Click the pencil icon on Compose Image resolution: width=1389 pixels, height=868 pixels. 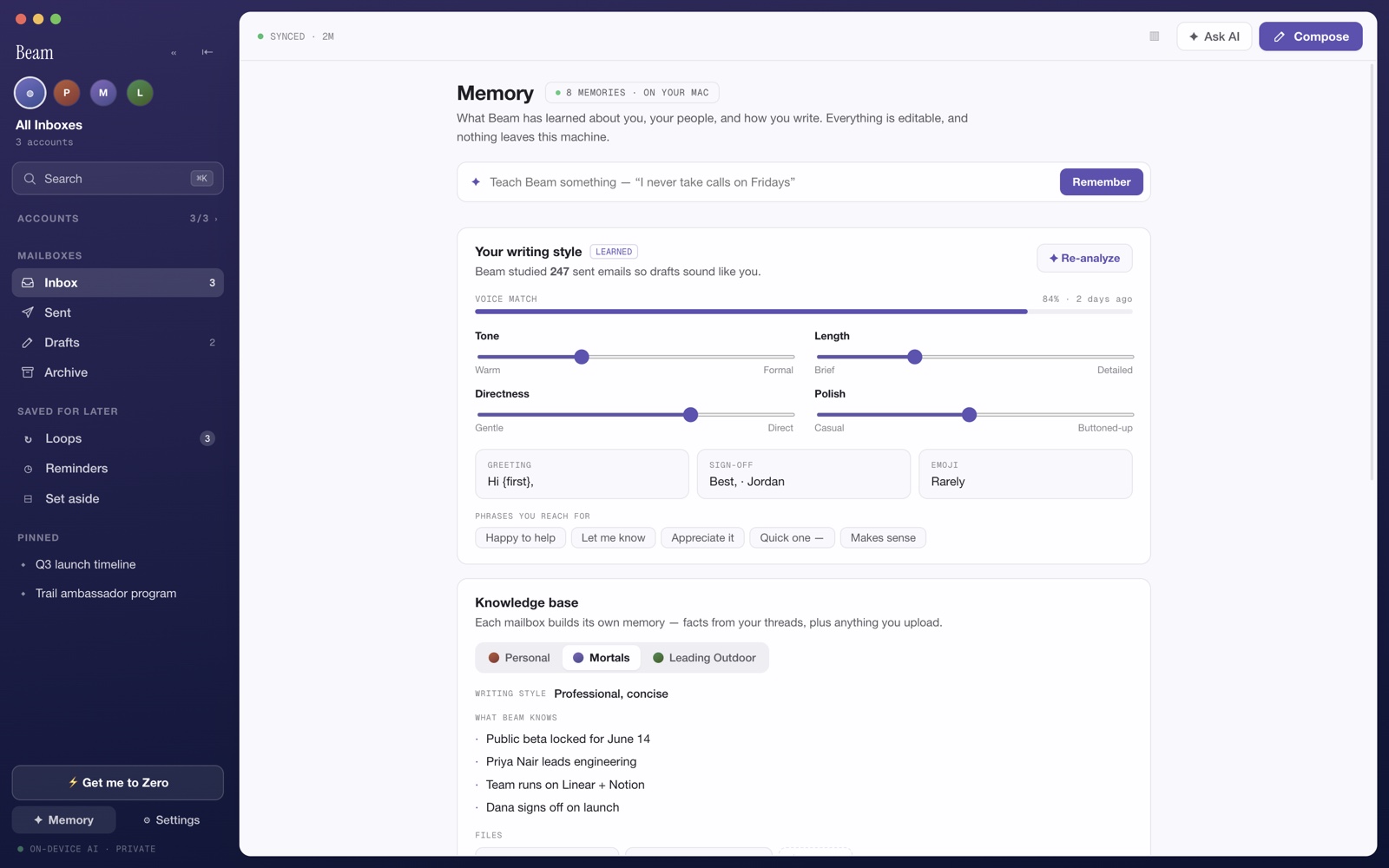pos(1279,36)
